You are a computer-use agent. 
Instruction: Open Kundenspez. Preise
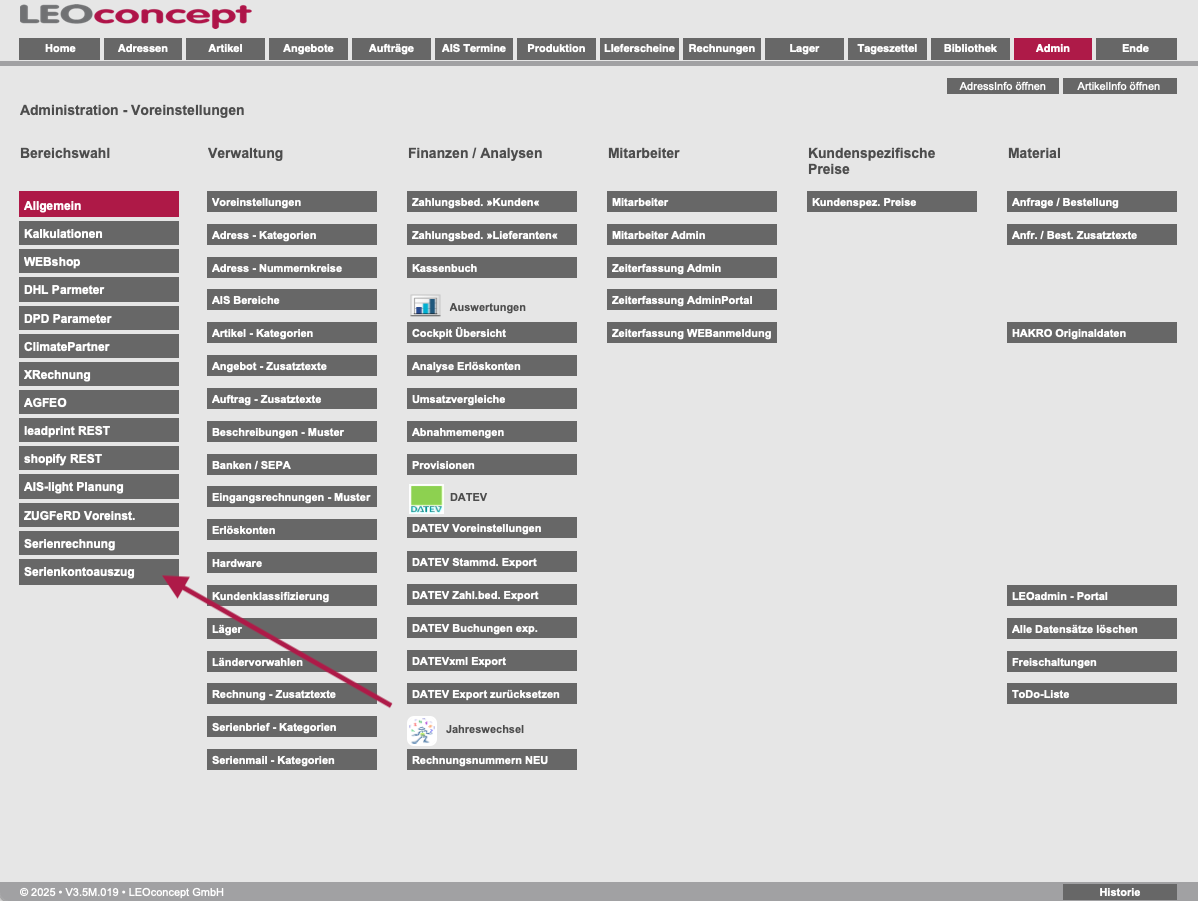pos(892,202)
